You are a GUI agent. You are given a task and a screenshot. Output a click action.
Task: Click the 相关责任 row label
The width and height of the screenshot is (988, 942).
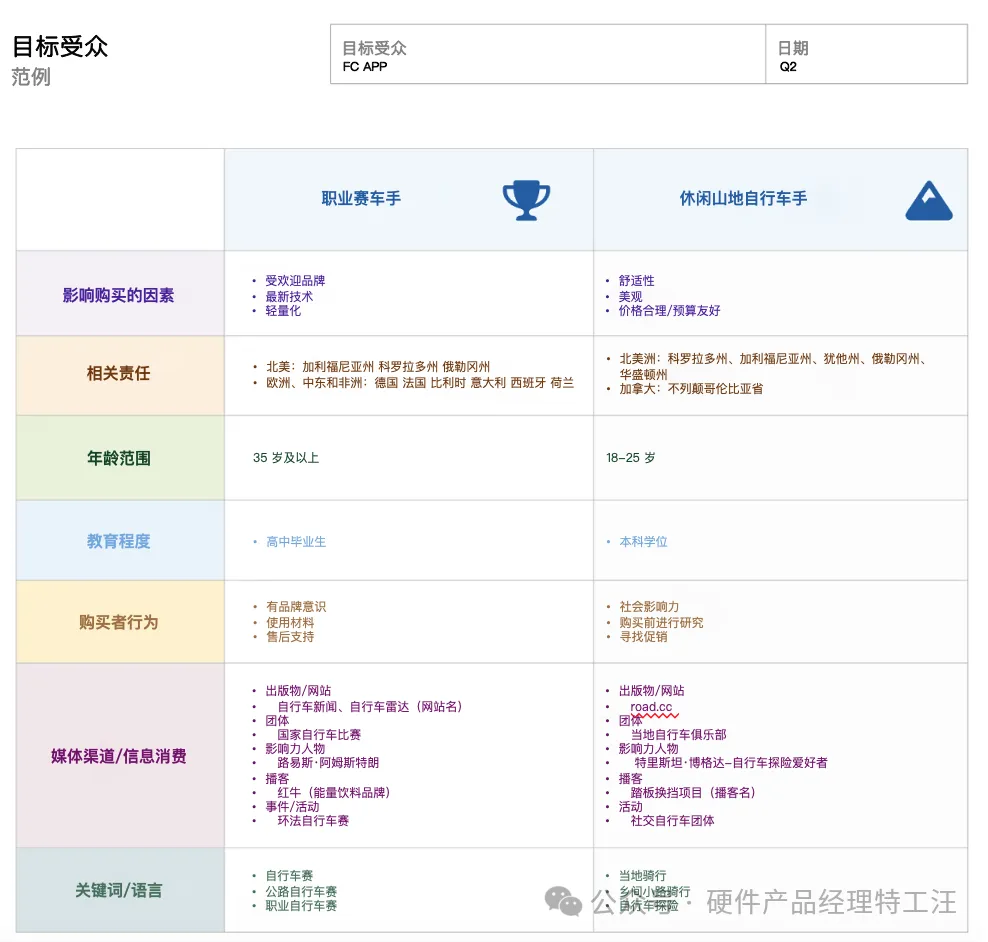119,375
